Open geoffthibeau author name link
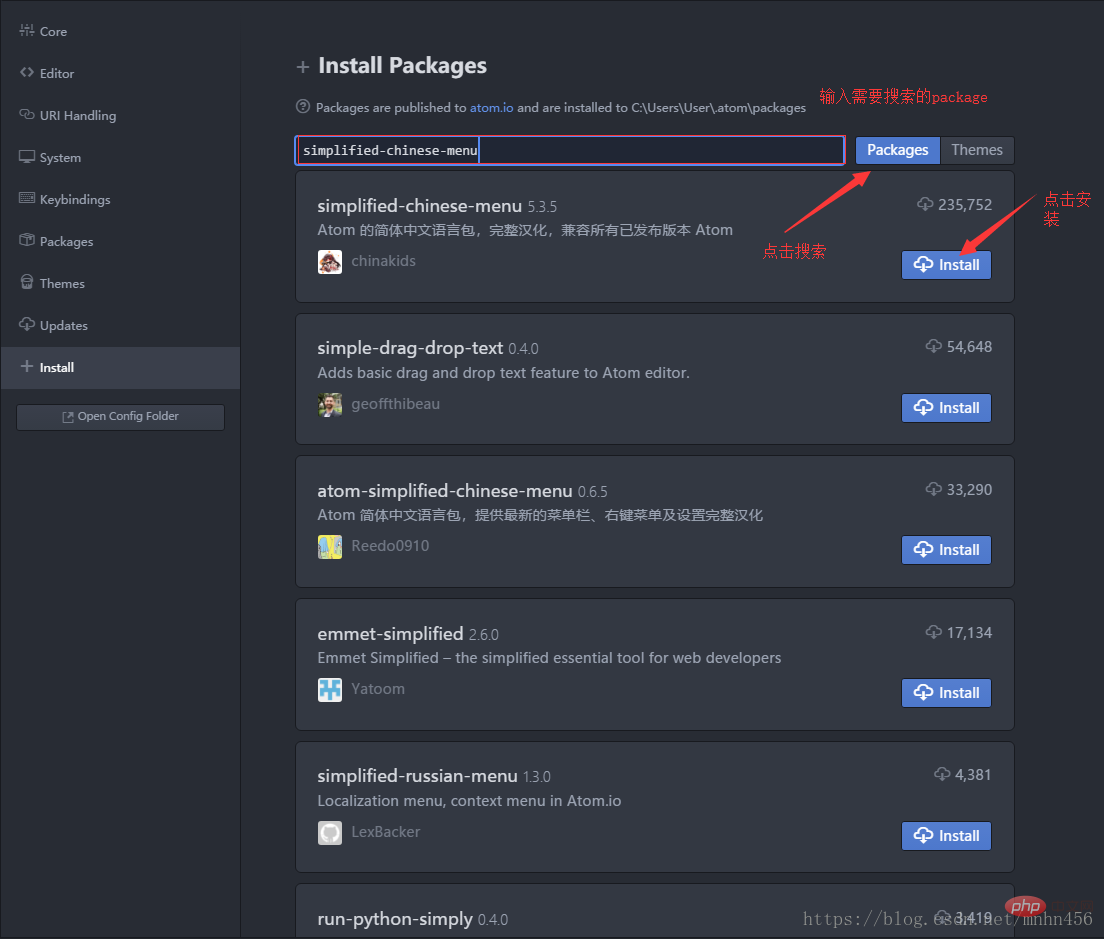This screenshot has width=1104, height=939. [395, 404]
